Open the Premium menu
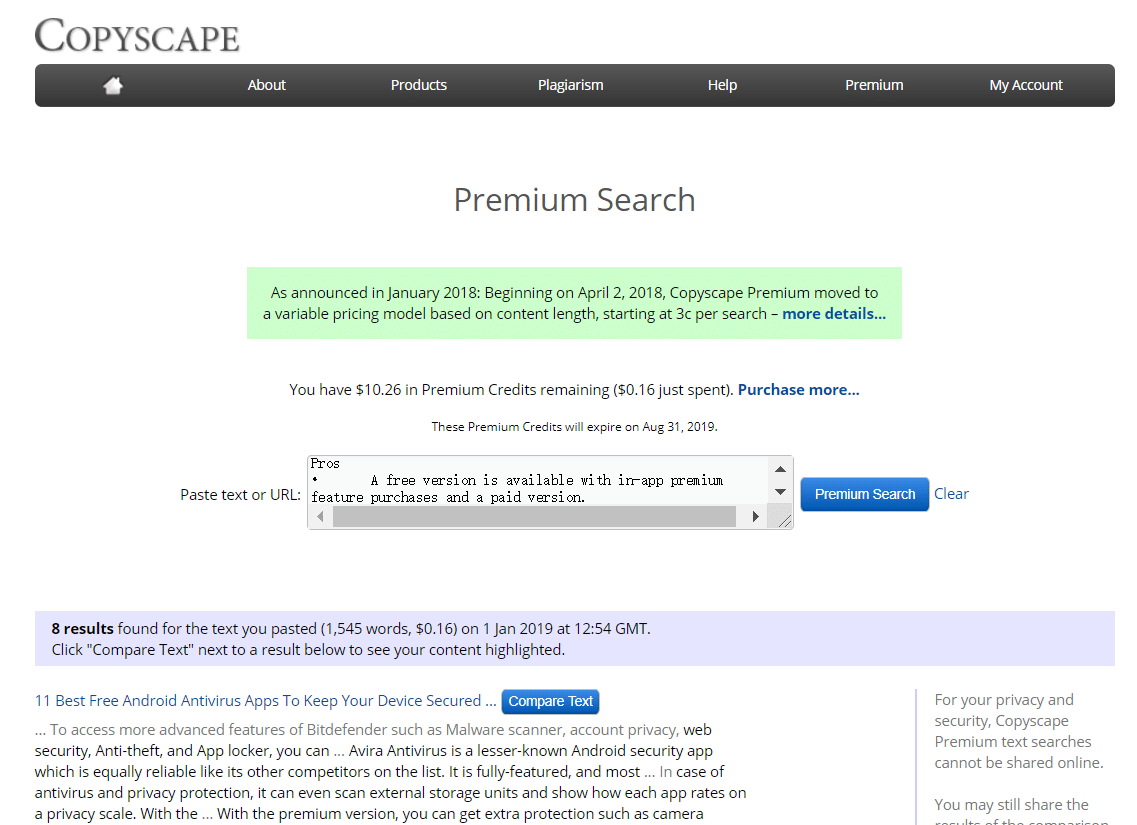Viewport: 1137px width, 825px height. pos(875,85)
